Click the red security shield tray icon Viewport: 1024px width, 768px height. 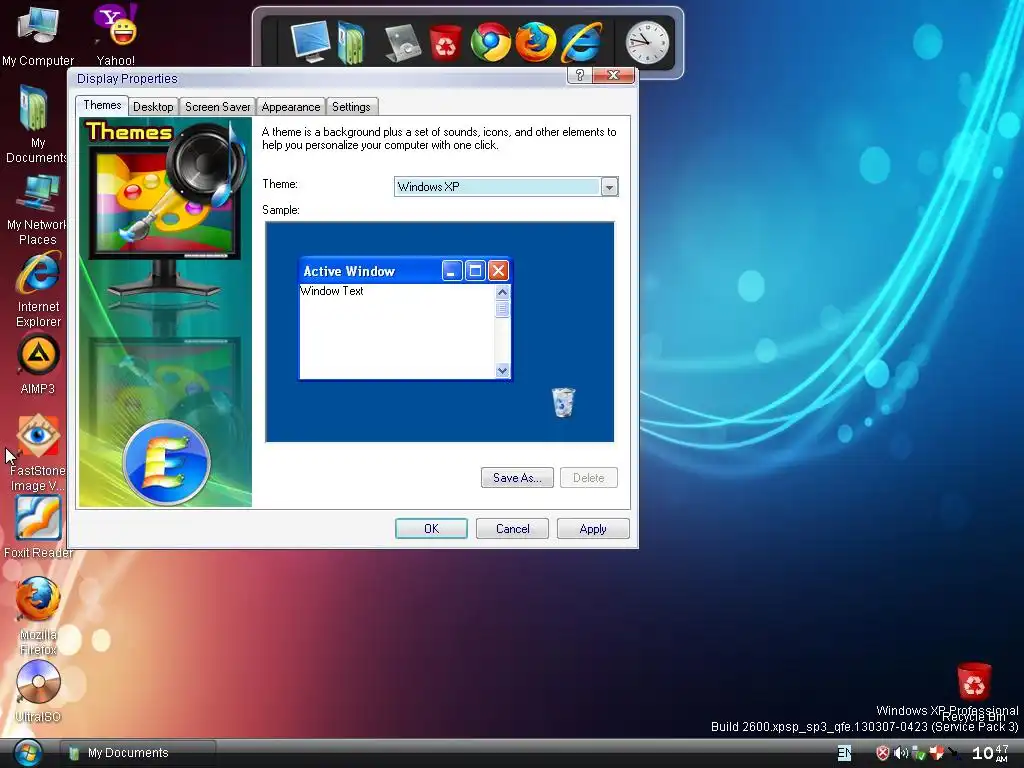click(x=882, y=753)
